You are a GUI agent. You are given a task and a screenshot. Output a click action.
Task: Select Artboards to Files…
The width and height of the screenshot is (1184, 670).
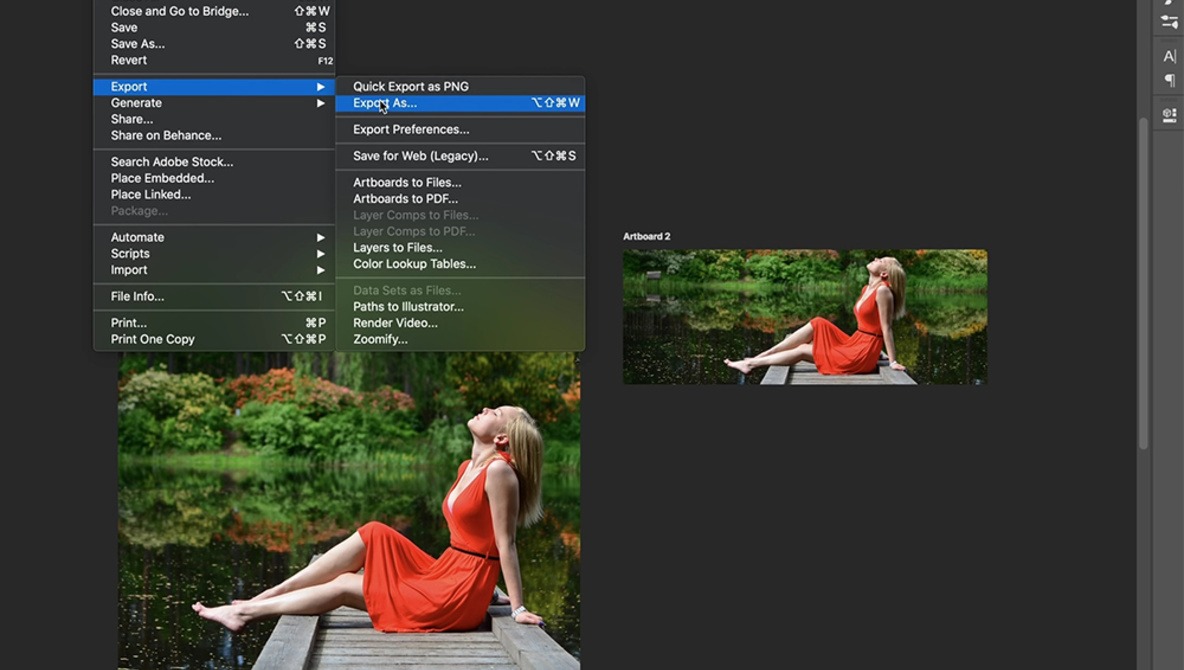[406, 183]
